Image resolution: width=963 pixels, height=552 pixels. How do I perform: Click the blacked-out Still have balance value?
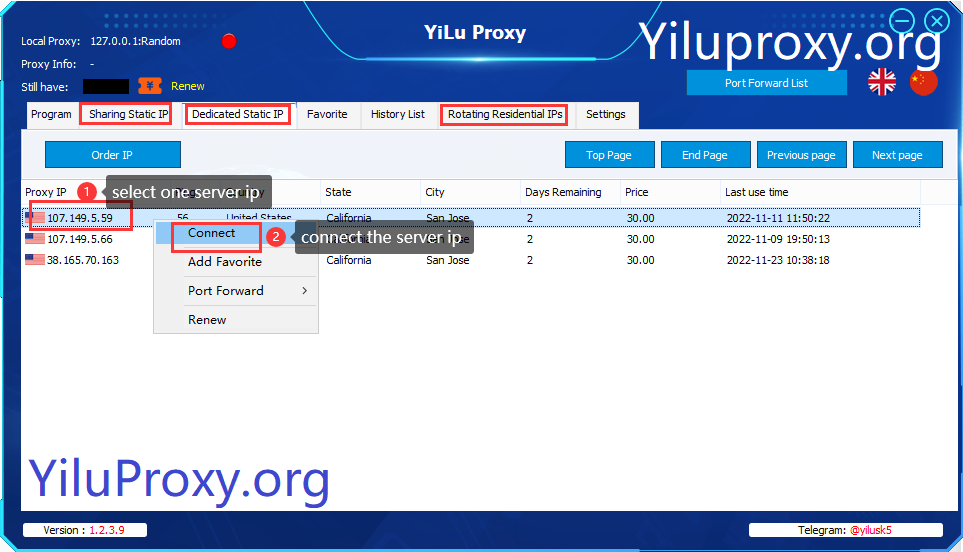(x=106, y=87)
